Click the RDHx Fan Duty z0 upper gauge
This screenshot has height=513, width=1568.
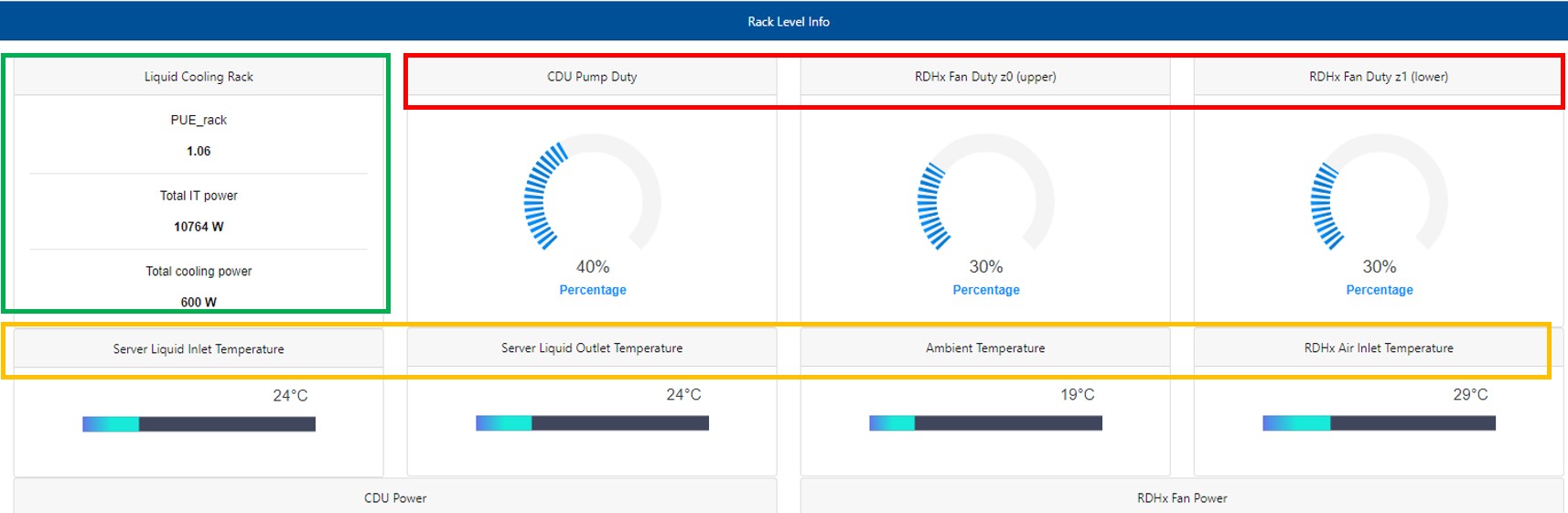985,197
